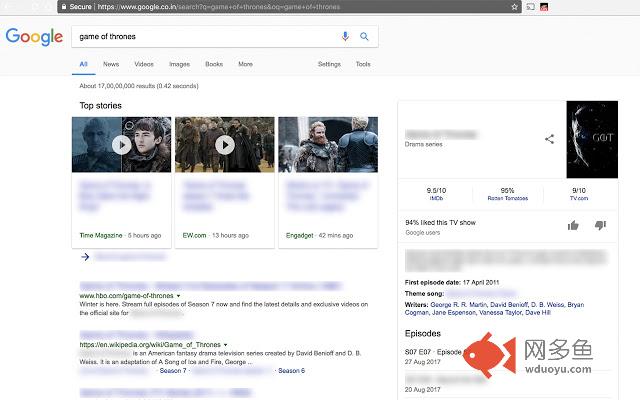The width and height of the screenshot is (640, 400).
Task: Click the Engadget top story thumbnail
Action: point(328,144)
